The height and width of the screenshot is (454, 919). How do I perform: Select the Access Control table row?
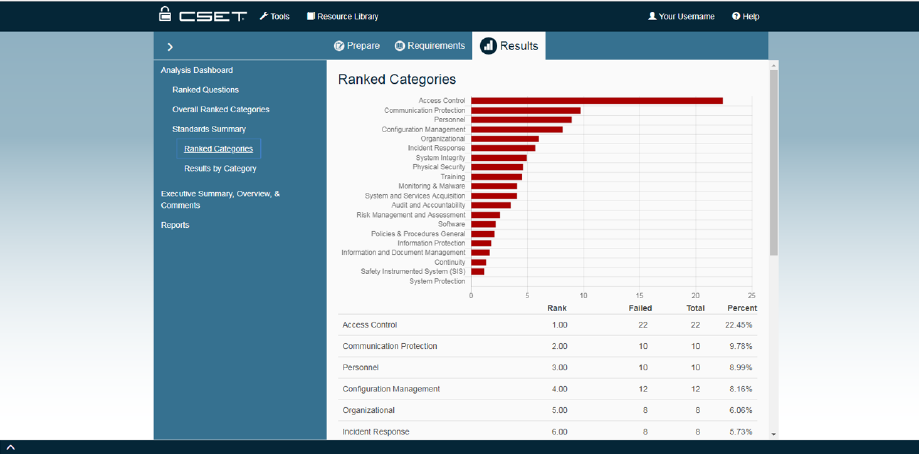click(x=549, y=325)
